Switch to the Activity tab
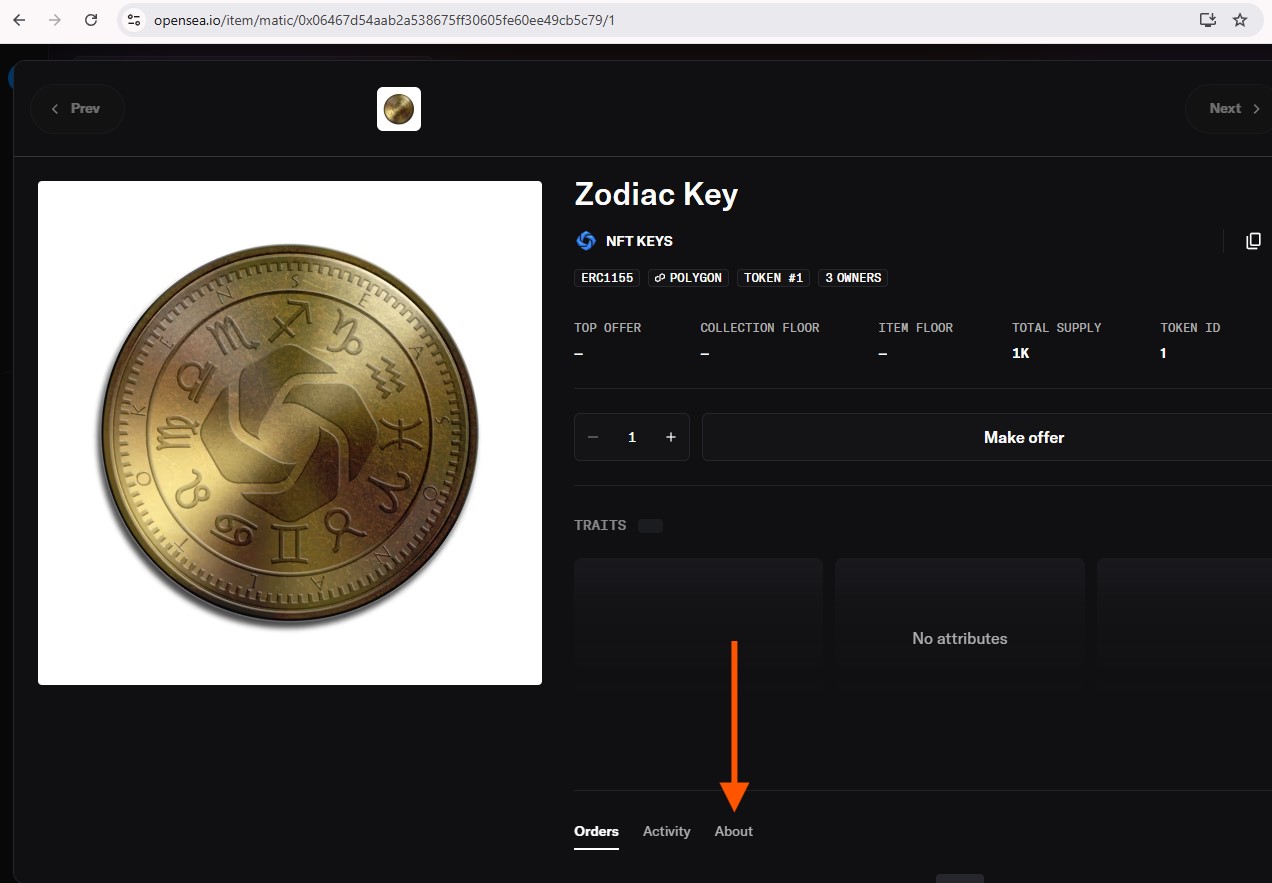 pyautogui.click(x=666, y=832)
